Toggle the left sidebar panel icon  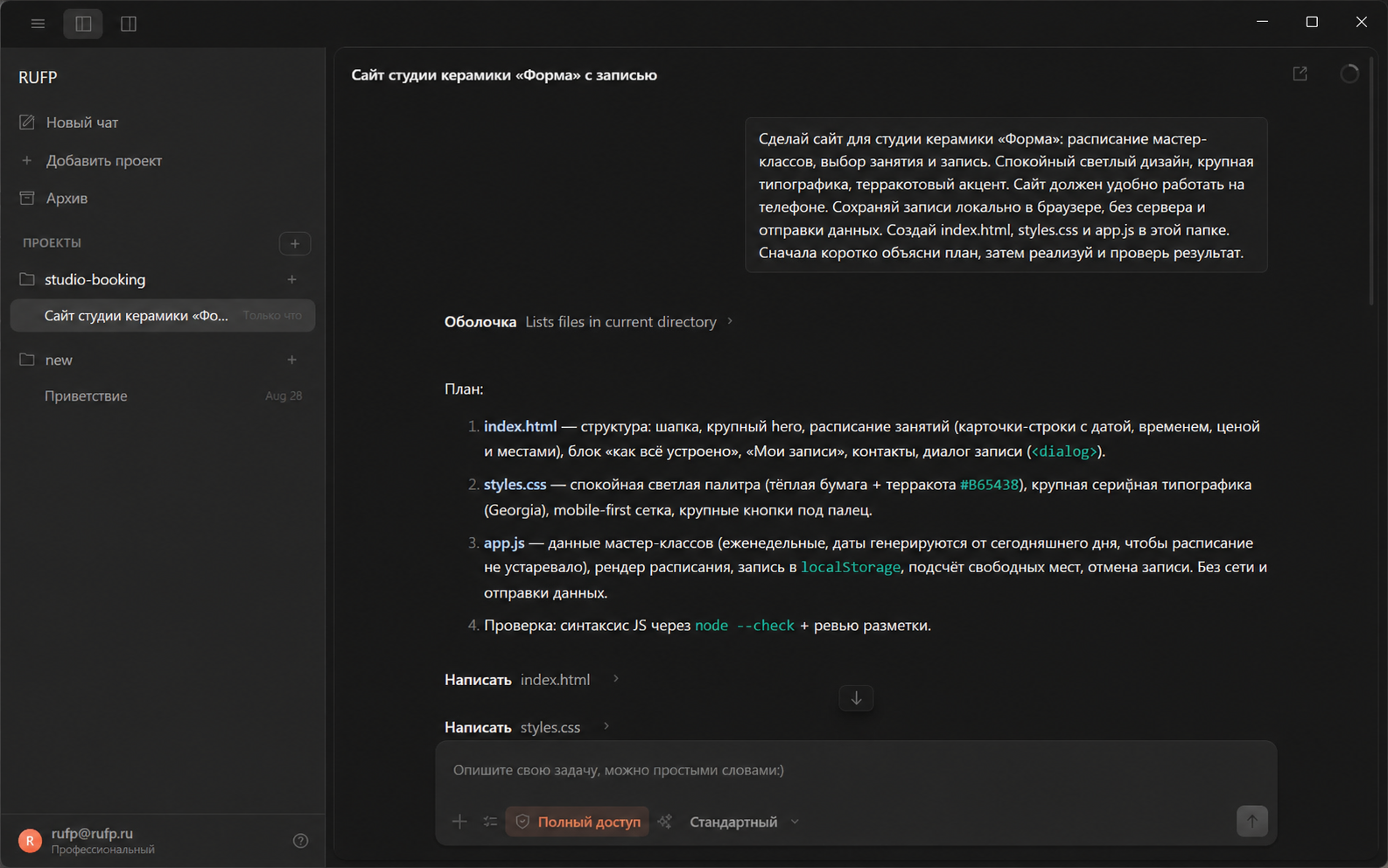(83, 24)
